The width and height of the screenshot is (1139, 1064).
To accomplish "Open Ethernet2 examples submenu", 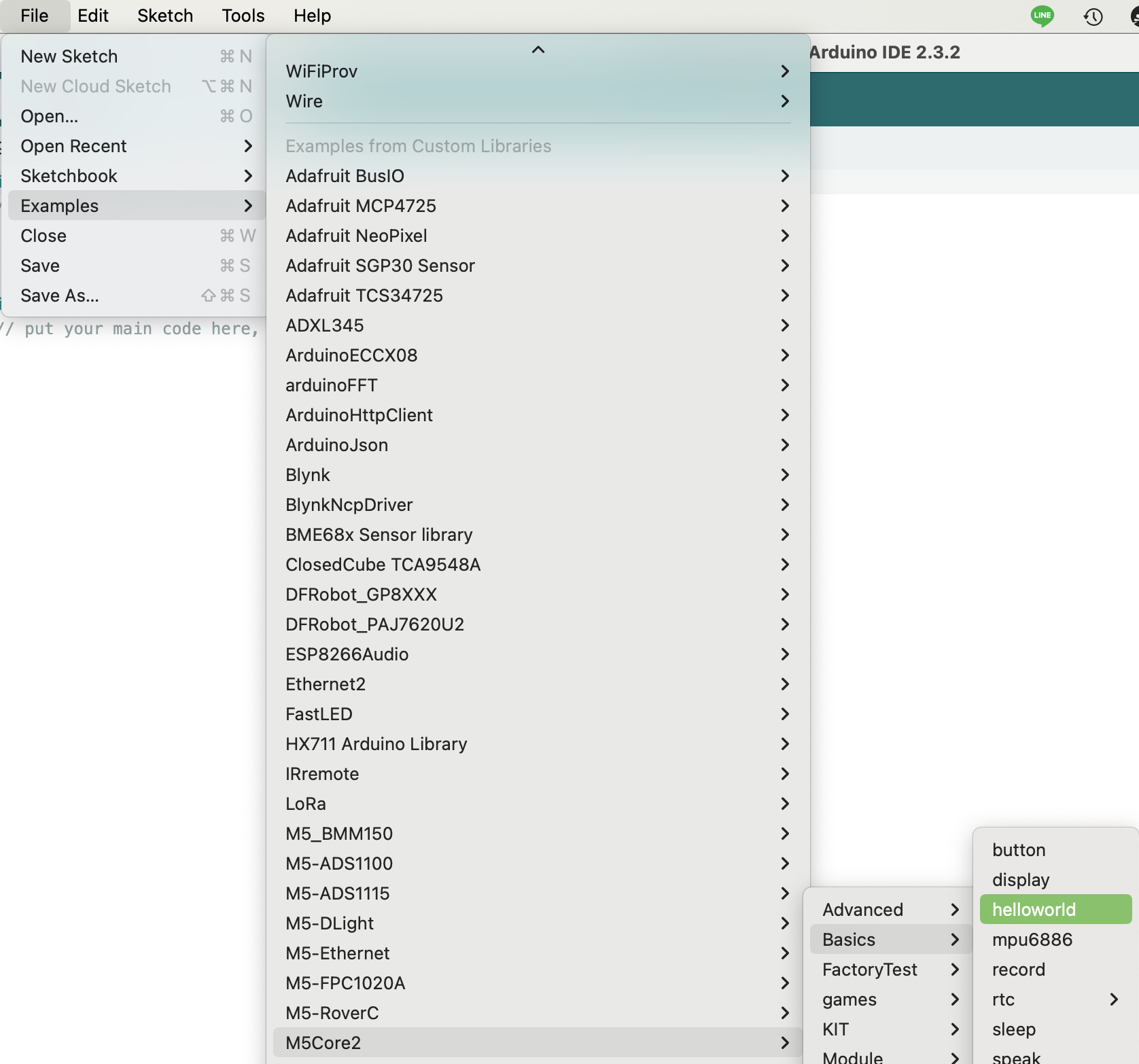I will 538,684.
